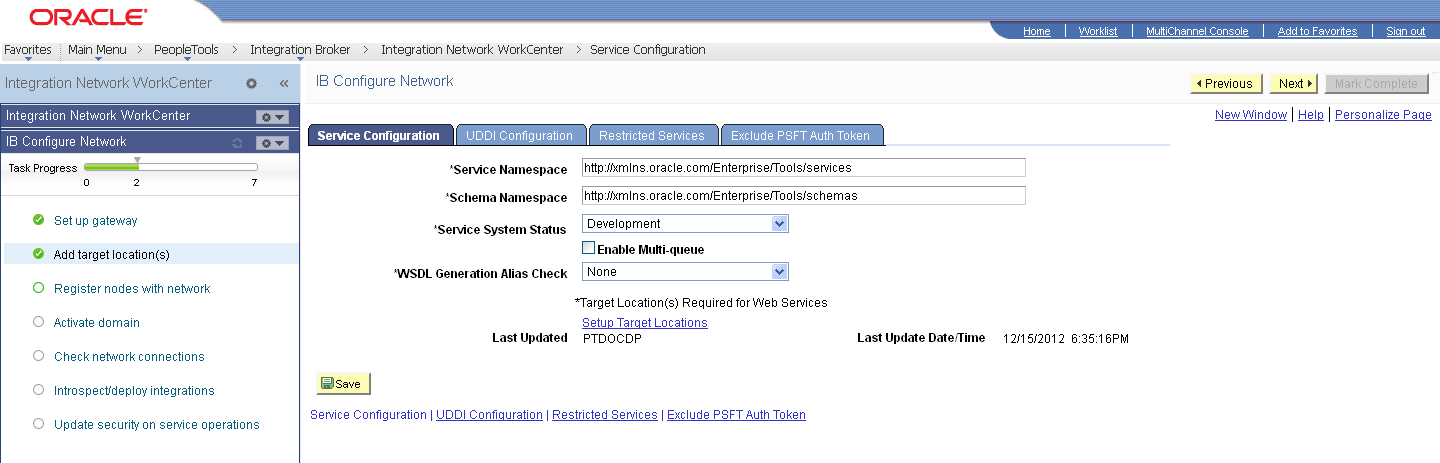Open Set up gateway task
Viewport: 1440px width, 463px height.
pyautogui.click(x=96, y=221)
